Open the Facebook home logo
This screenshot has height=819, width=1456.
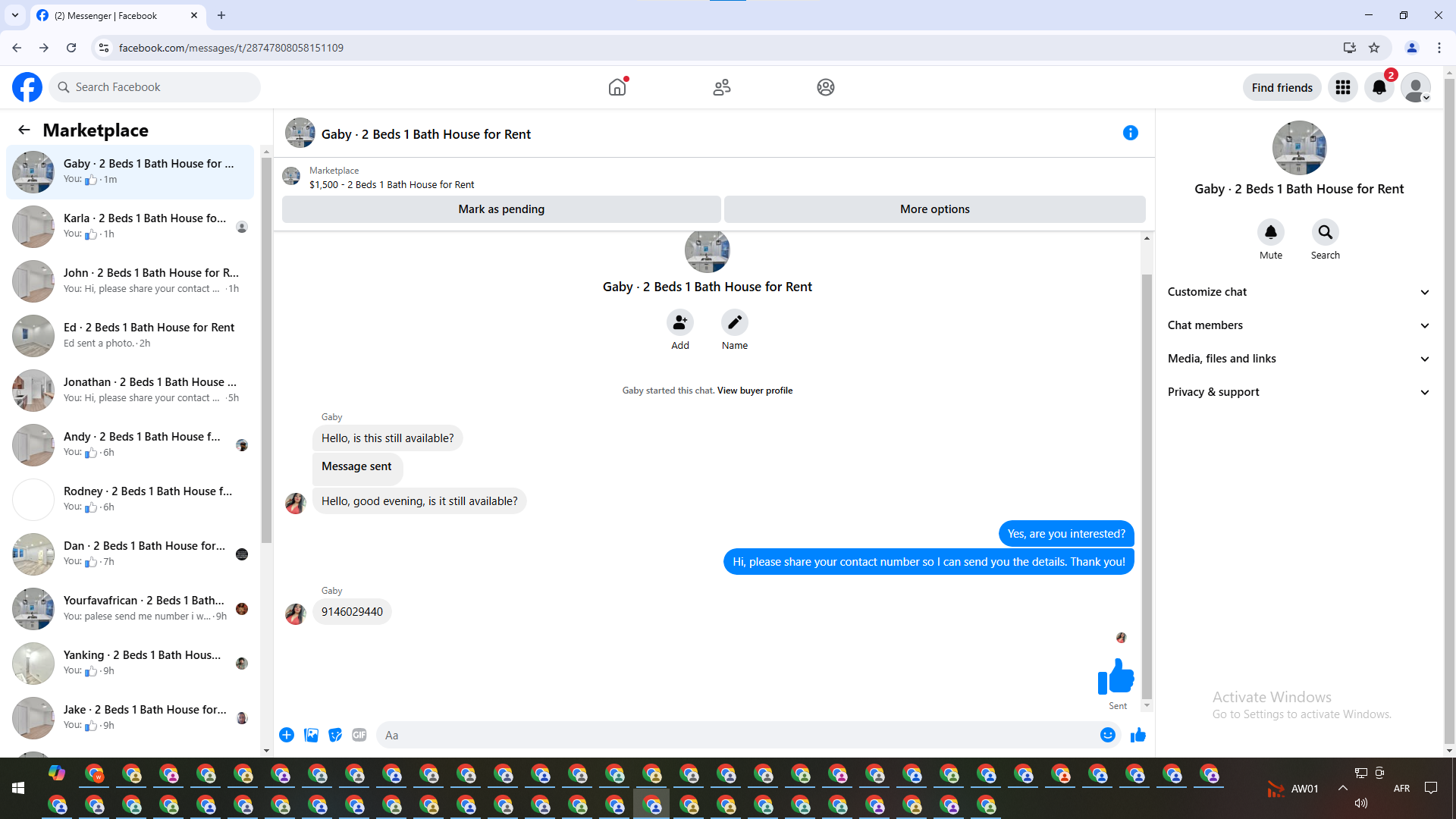point(27,87)
